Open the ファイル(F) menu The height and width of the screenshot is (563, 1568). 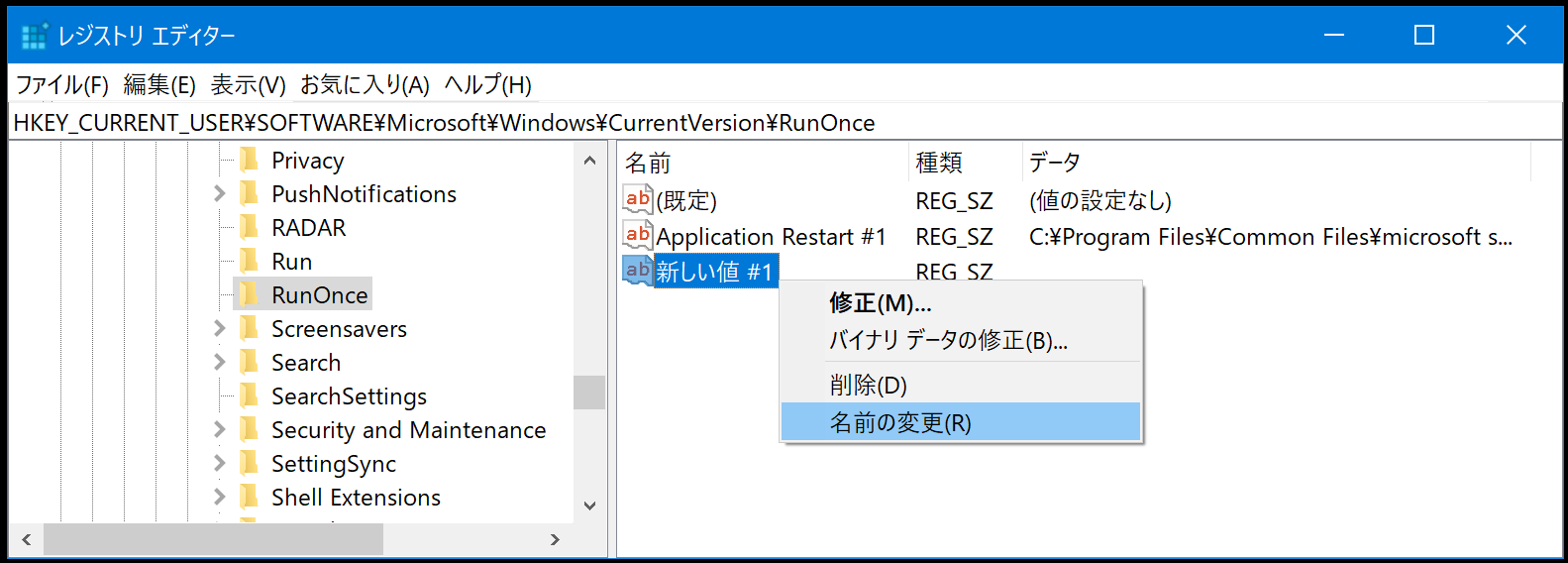pos(62,85)
